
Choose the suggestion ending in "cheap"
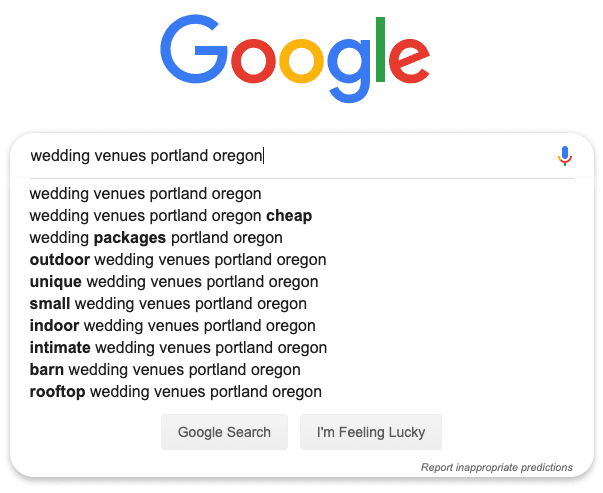coord(171,216)
